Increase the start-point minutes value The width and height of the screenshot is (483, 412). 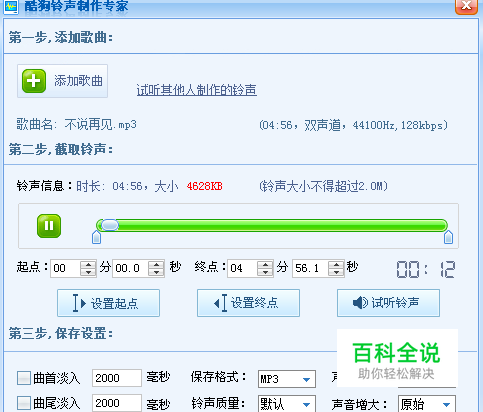(x=88, y=265)
